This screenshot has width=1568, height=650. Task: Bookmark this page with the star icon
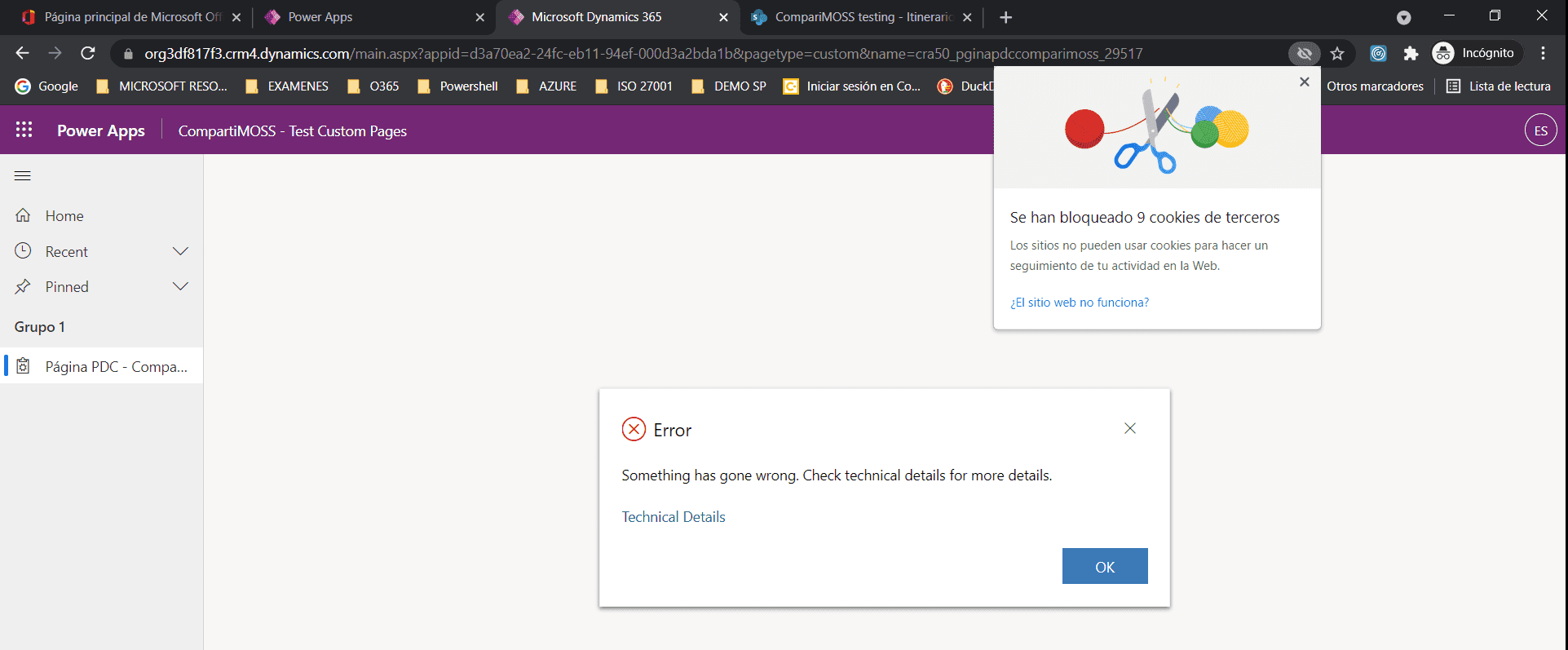pyautogui.click(x=1337, y=54)
